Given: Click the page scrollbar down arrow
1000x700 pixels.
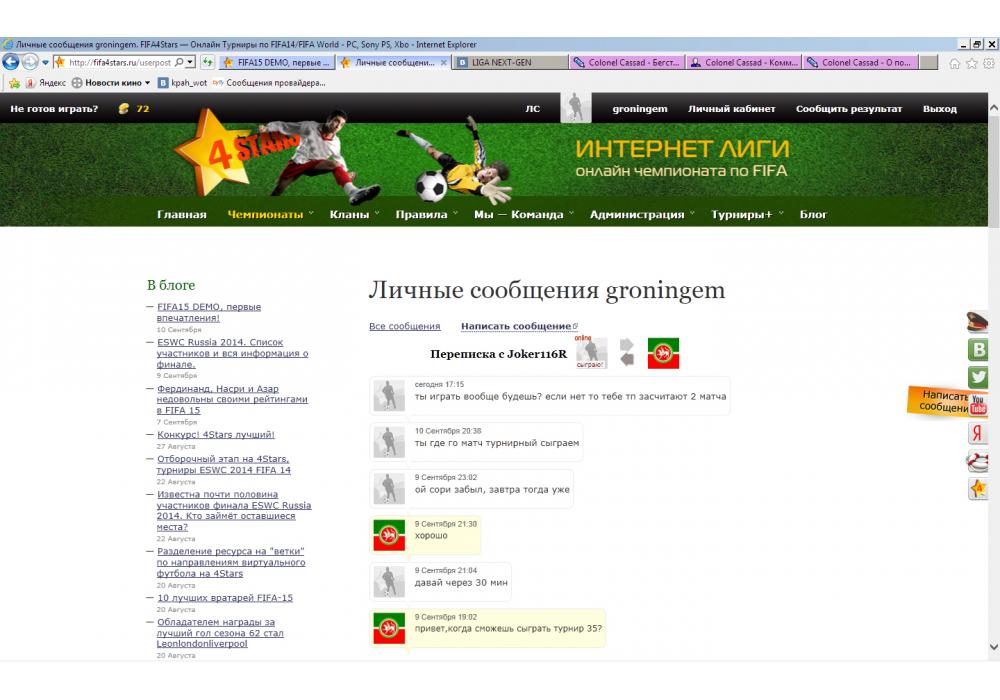Looking at the screenshot, I should click(x=994, y=646).
